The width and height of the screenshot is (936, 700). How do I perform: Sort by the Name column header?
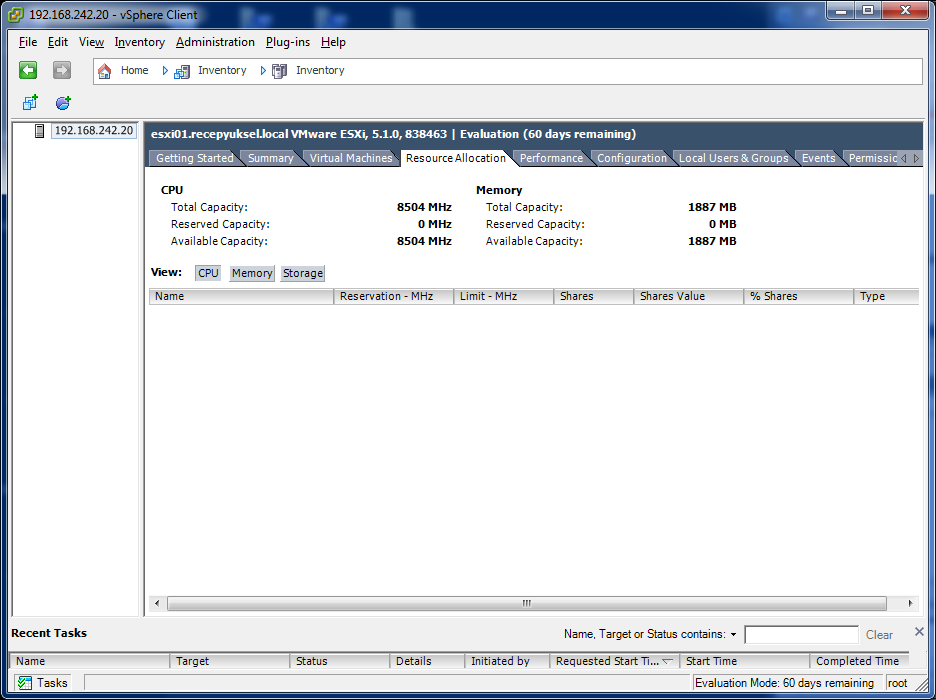pyautogui.click(x=241, y=297)
